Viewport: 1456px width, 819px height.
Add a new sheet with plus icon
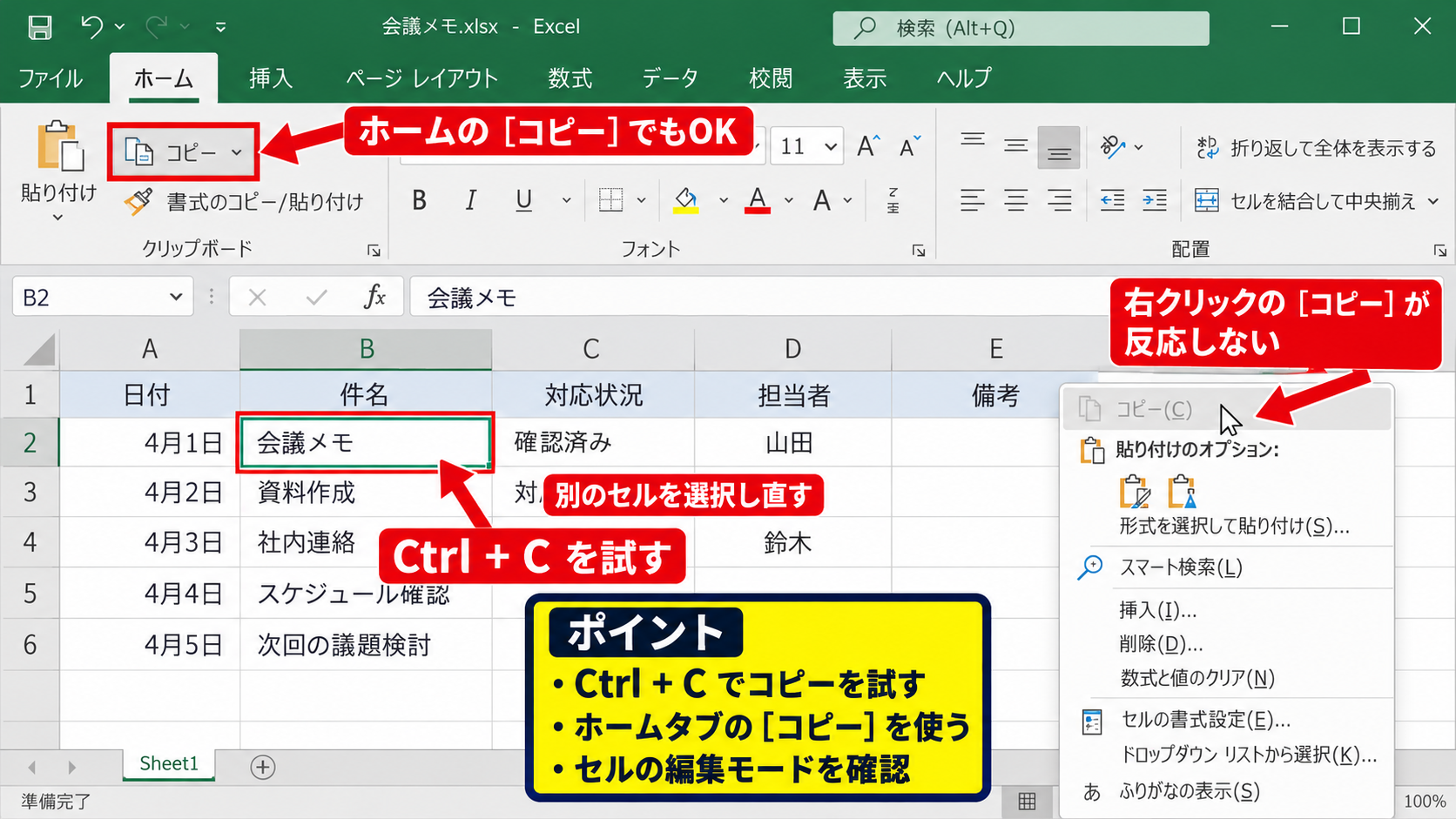[x=263, y=767]
